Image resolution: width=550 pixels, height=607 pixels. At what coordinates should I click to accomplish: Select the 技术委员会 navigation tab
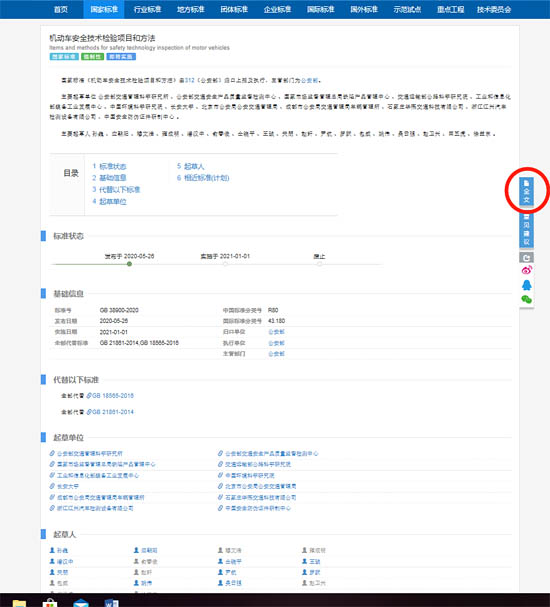(x=494, y=9)
